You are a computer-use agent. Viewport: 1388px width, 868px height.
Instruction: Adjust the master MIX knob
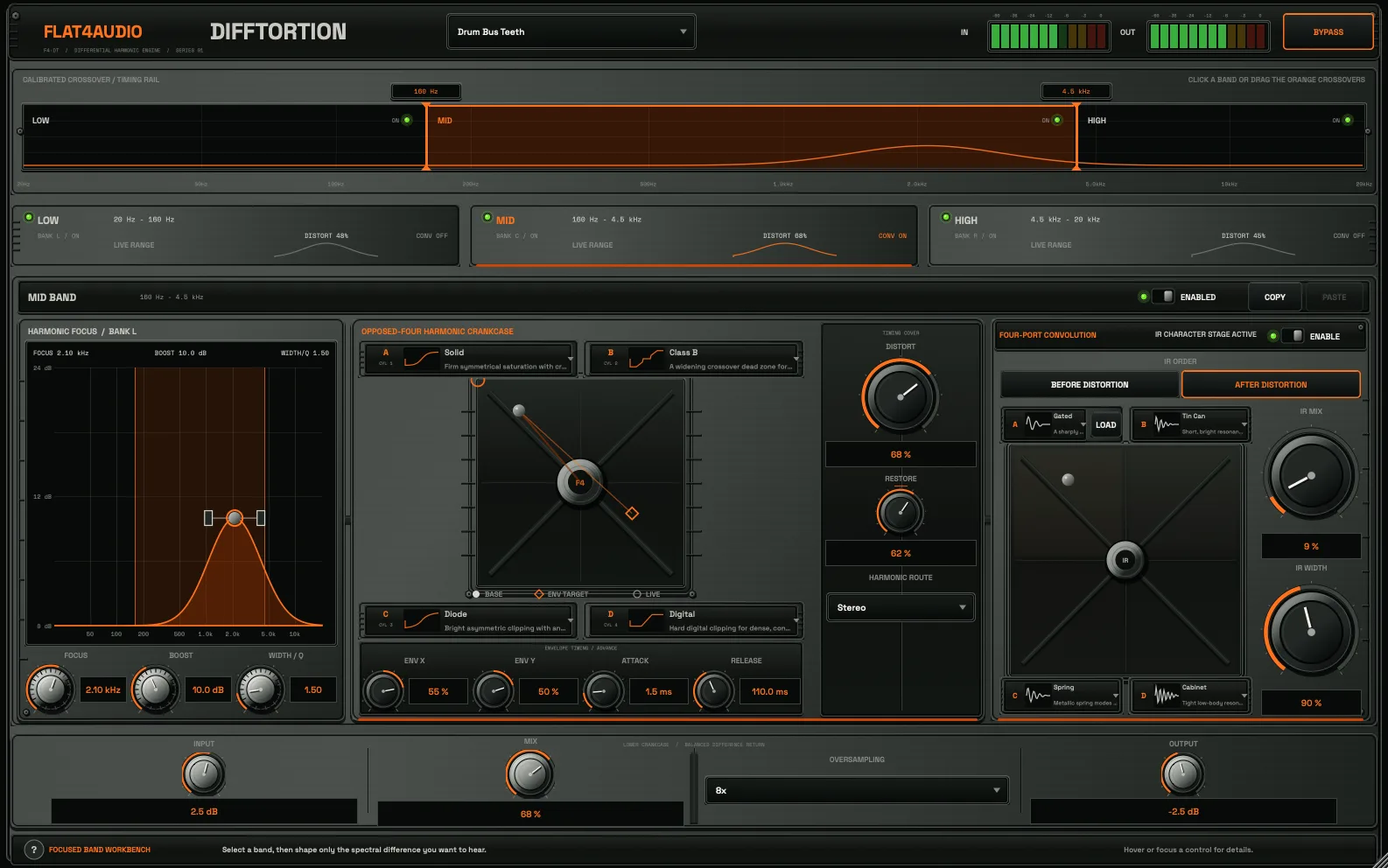coord(530,773)
